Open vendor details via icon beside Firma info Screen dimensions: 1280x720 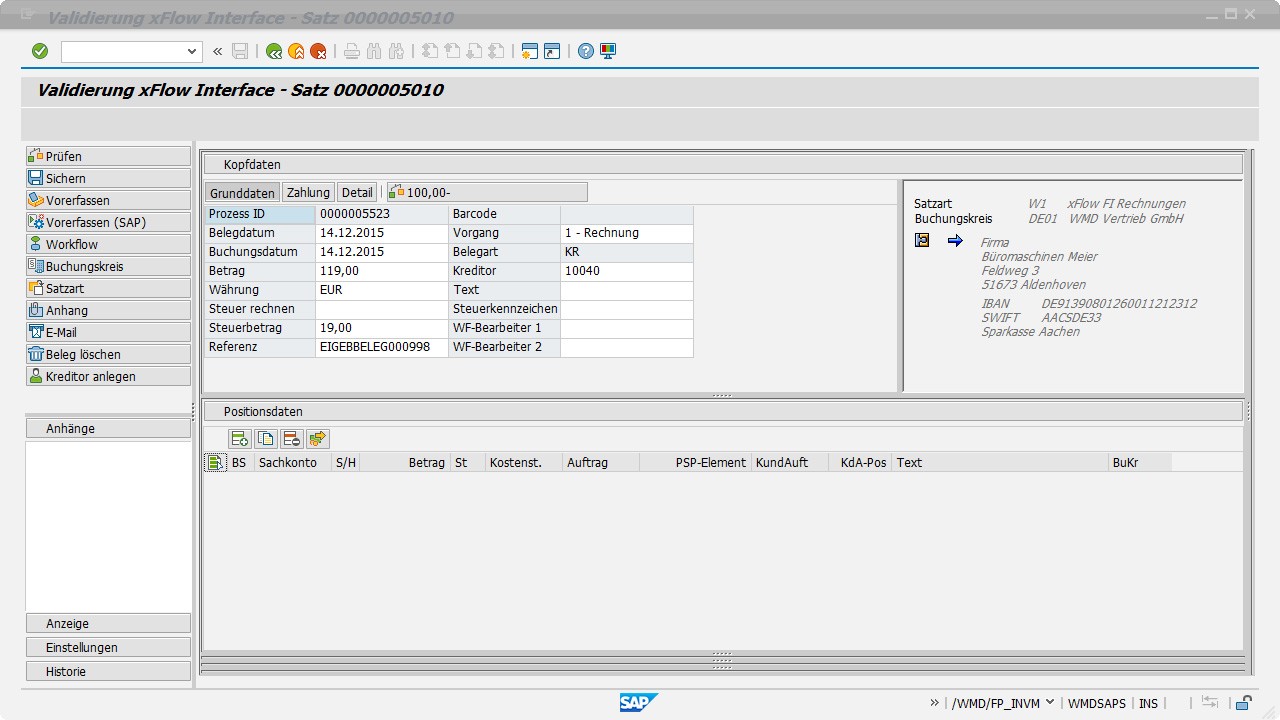(x=921, y=240)
